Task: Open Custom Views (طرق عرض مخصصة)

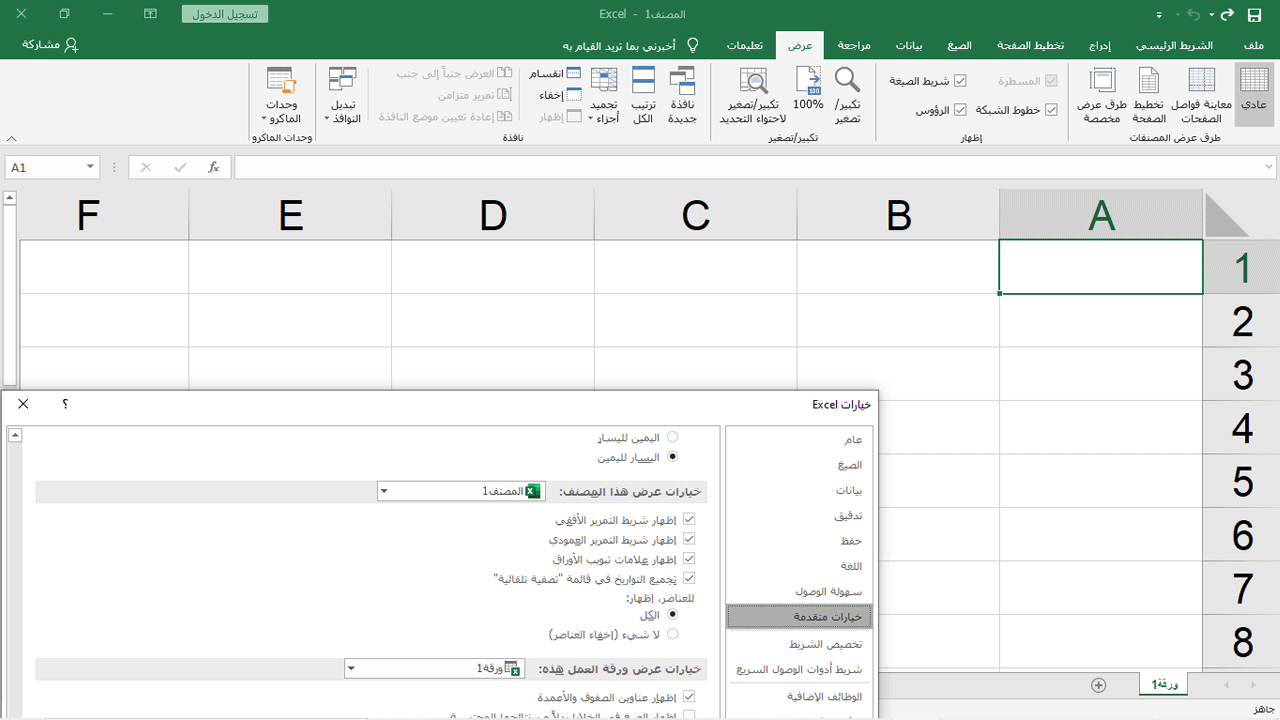Action: 1102,95
